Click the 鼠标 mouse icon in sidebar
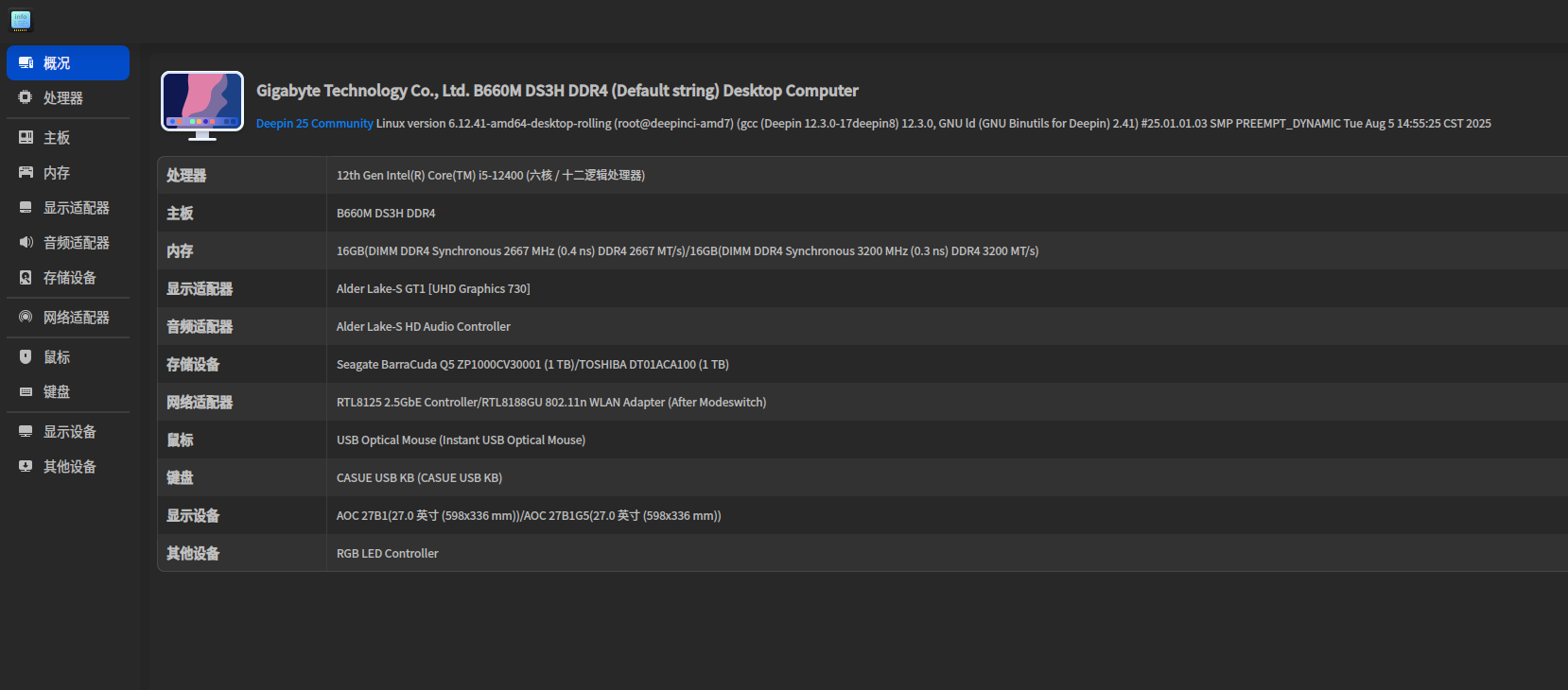Screen dimensions: 1568x690 pos(26,357)
